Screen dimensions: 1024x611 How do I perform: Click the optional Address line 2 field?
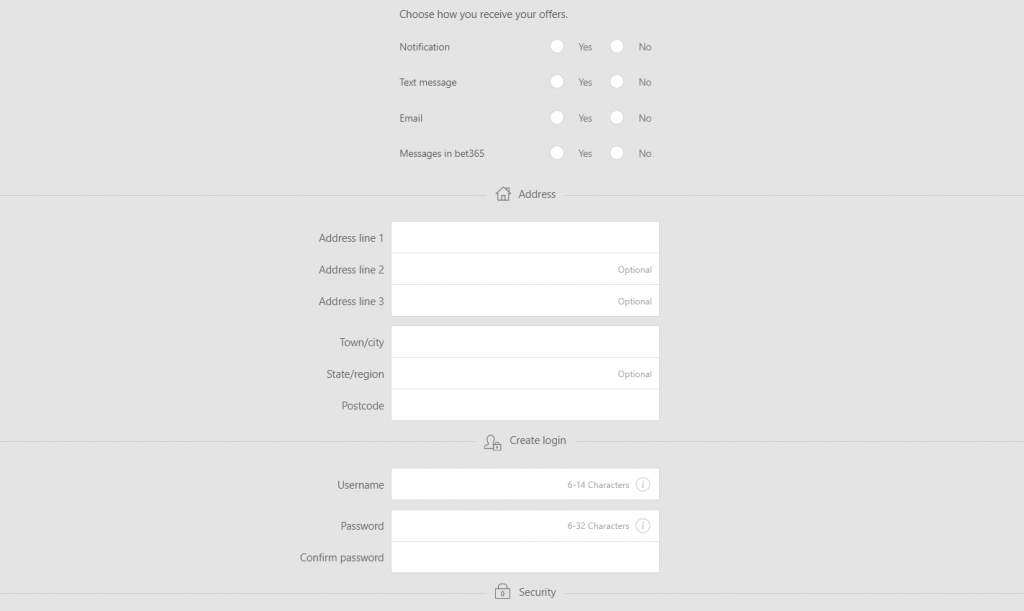525,269
